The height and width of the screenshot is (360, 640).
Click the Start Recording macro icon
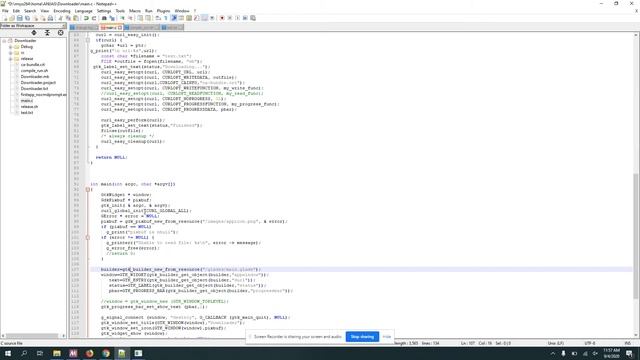(x=222, y=18)
